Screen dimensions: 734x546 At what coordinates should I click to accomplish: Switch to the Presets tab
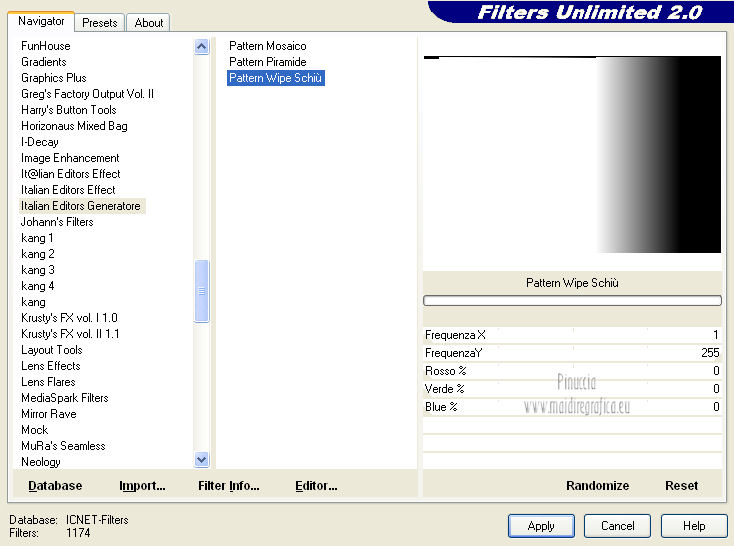[100, 22]
